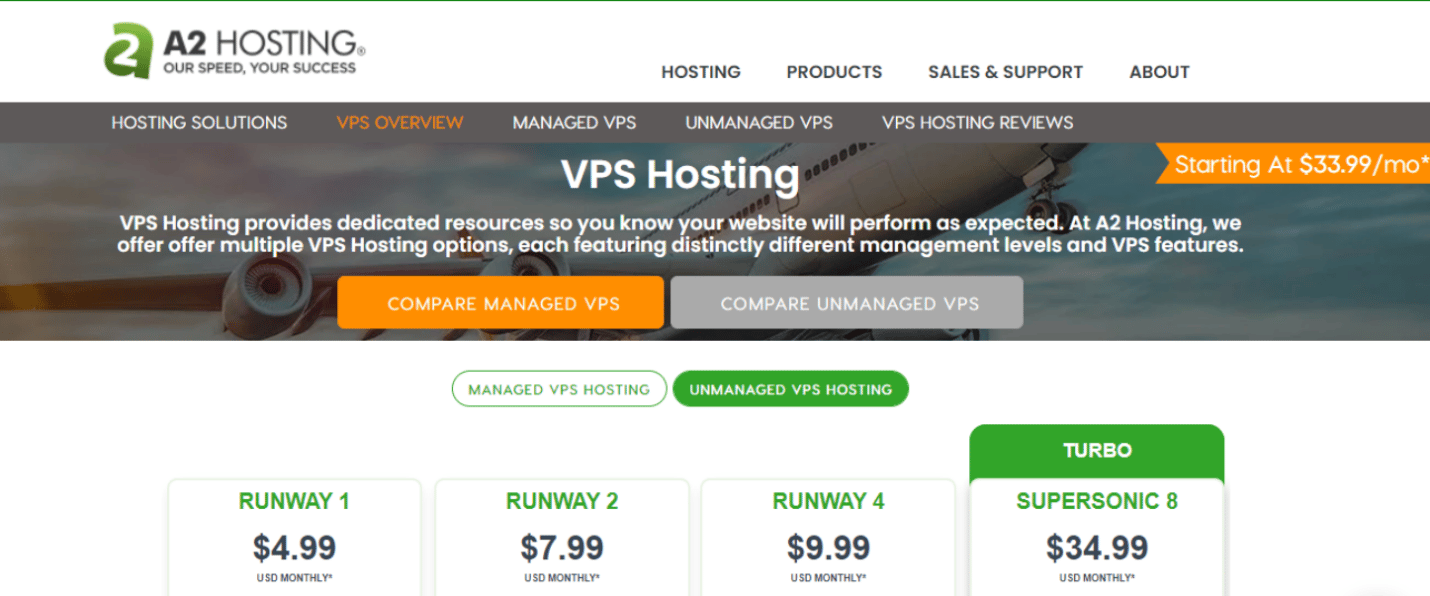Open the Managed VPS page
This screenshot has width=1430, height=596.
[x=574, y=123]
